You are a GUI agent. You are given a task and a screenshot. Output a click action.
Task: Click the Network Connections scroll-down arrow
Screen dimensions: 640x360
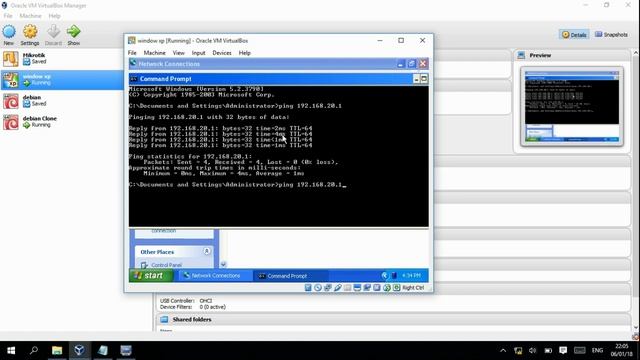(x=223, y=264)
